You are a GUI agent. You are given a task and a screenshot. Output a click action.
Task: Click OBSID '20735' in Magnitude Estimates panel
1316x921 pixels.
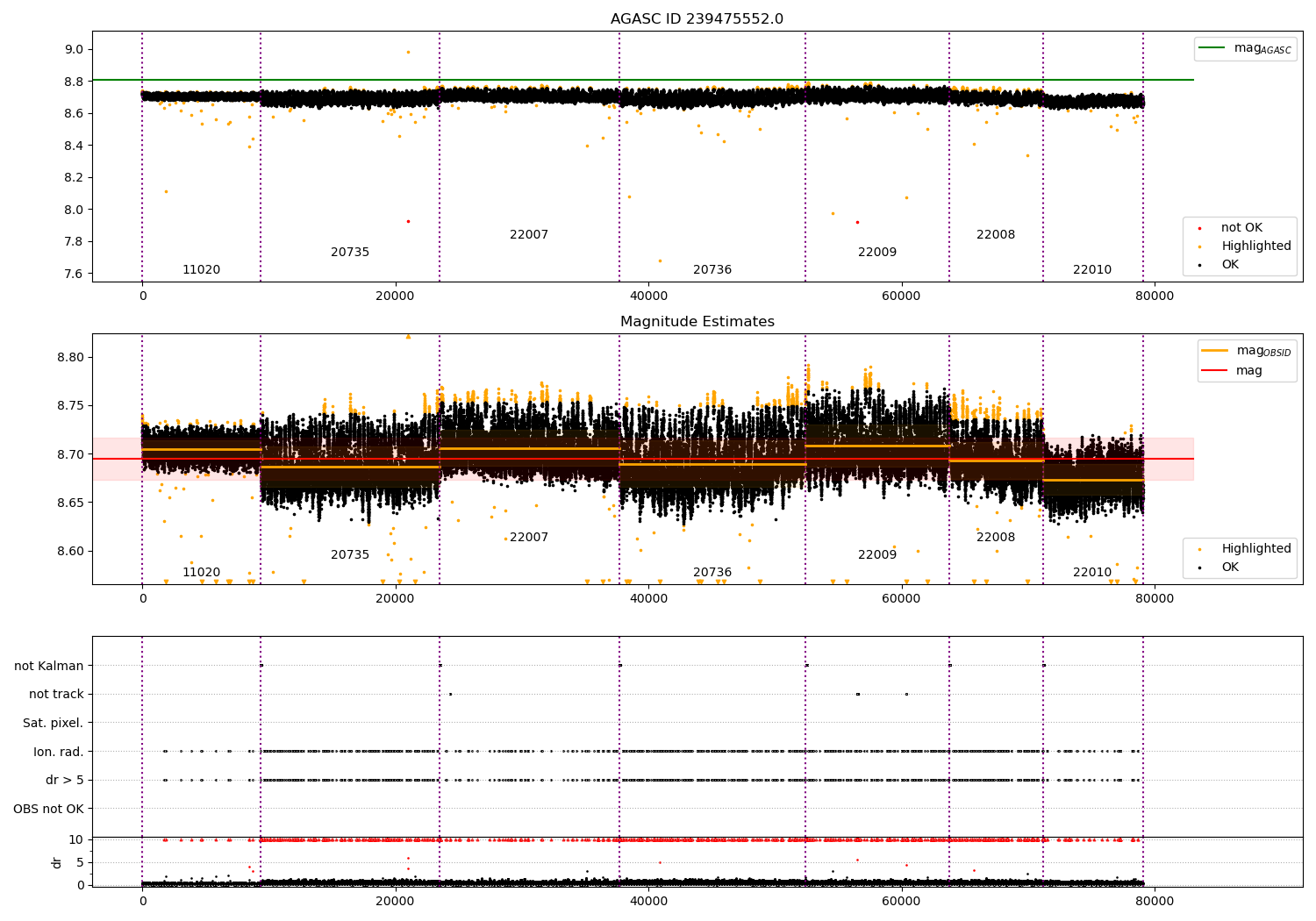pyautogui.click(x=350, y=555)
